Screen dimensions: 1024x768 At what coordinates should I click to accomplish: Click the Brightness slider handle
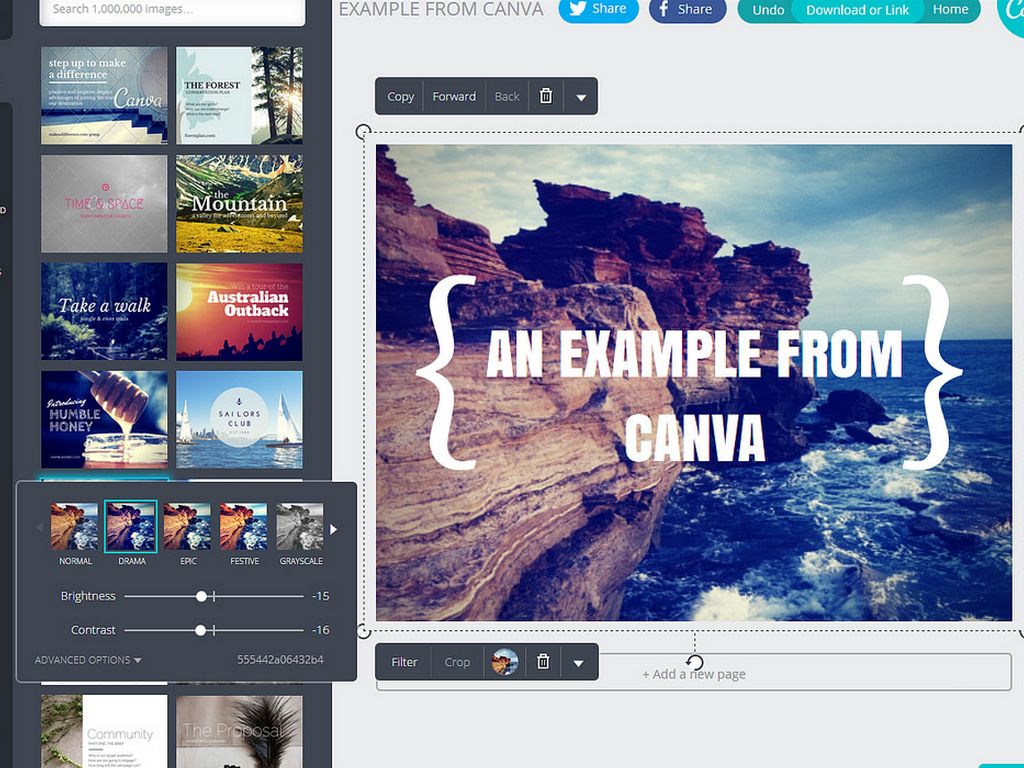coord(202,596)
